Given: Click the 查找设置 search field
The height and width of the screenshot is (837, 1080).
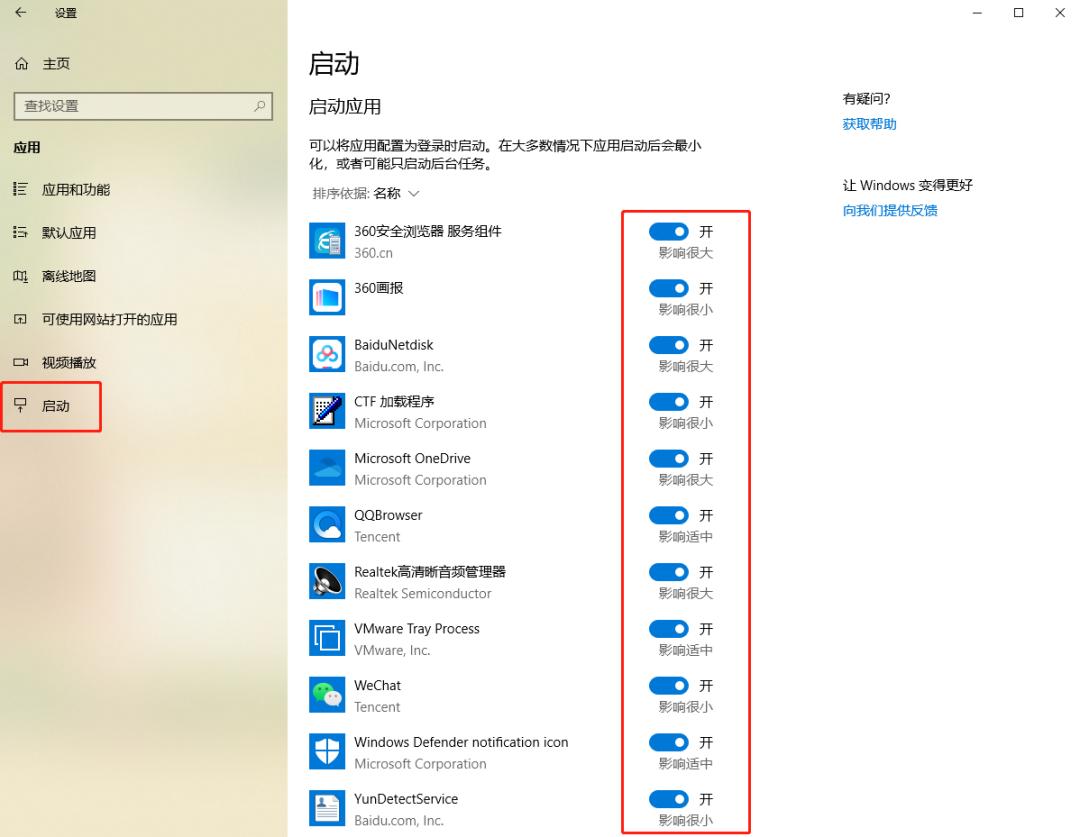Looking at the screenshot, I should click(x=143, y=106).
